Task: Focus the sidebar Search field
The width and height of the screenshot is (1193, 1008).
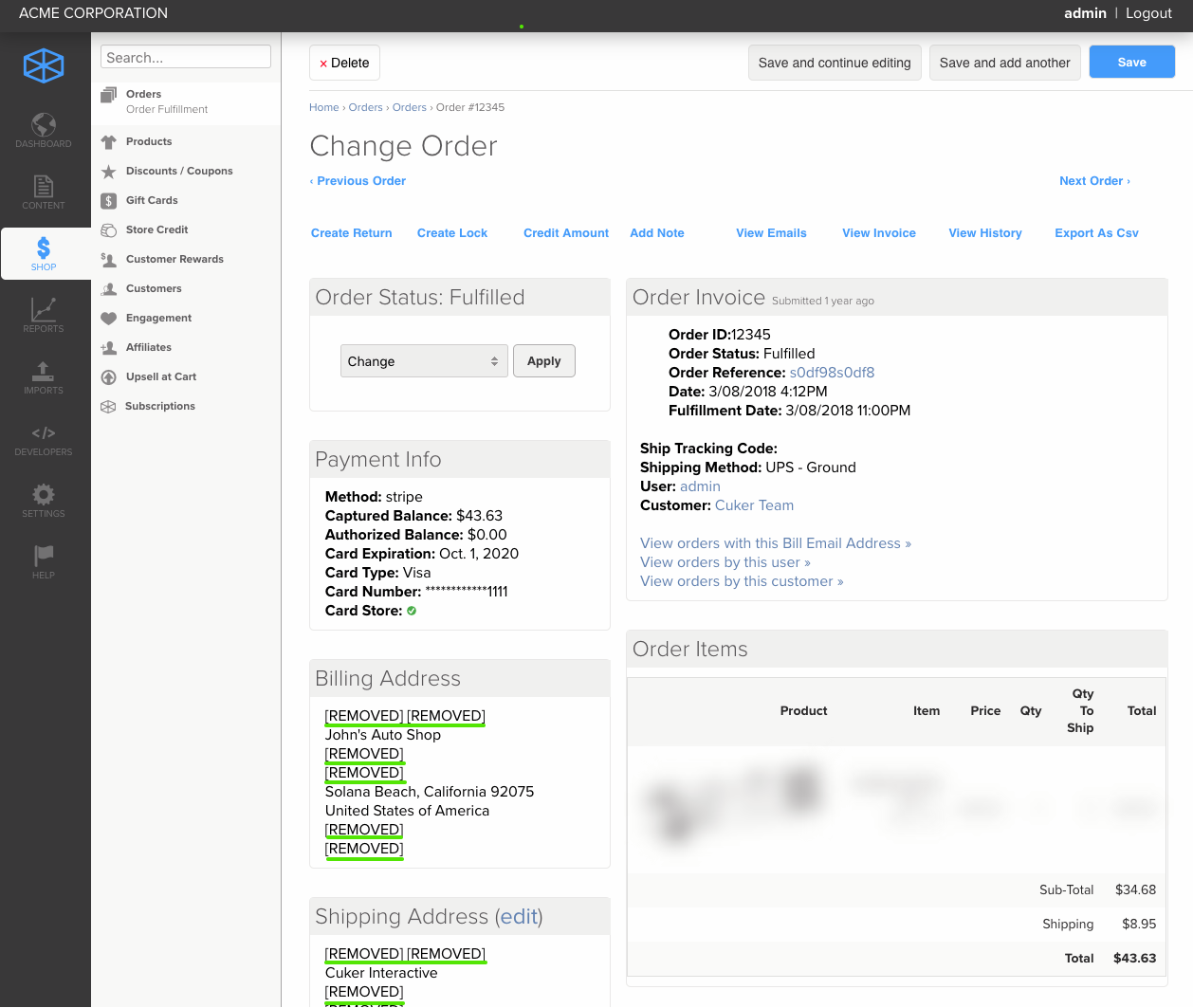Action: point(186,57)
